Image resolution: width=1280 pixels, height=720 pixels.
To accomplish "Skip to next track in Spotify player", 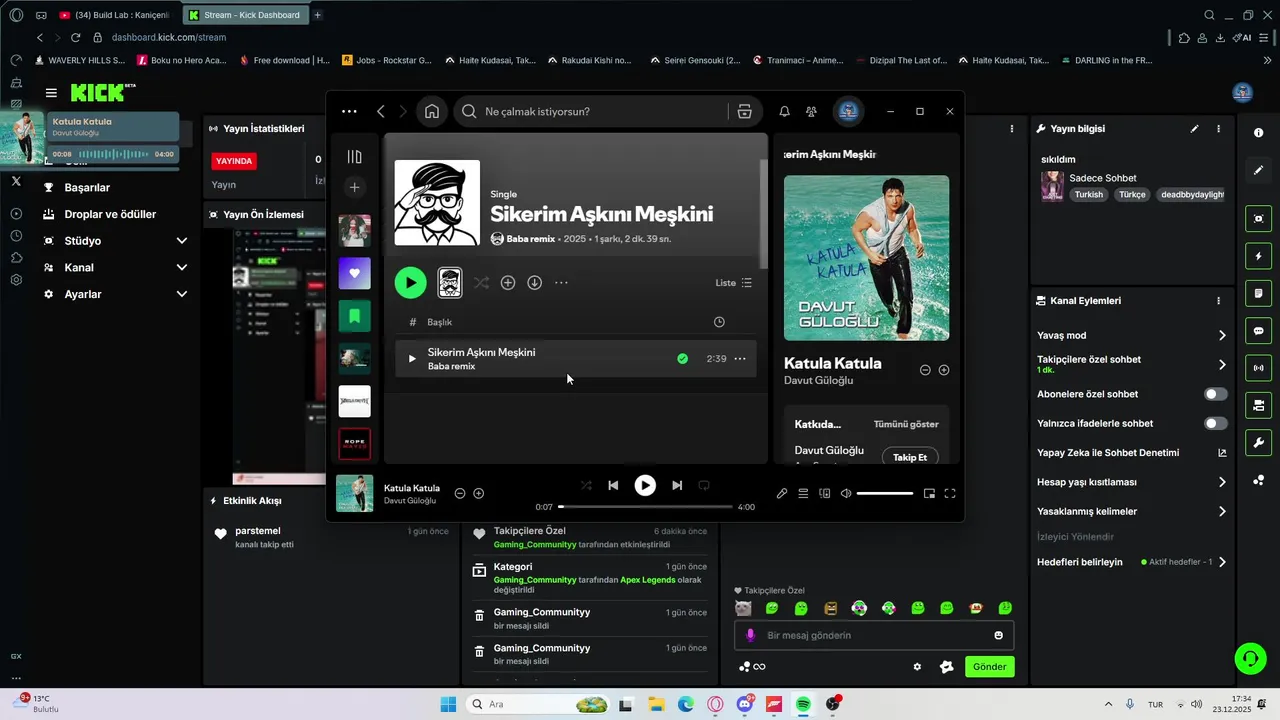I will [x=677, y=485].
